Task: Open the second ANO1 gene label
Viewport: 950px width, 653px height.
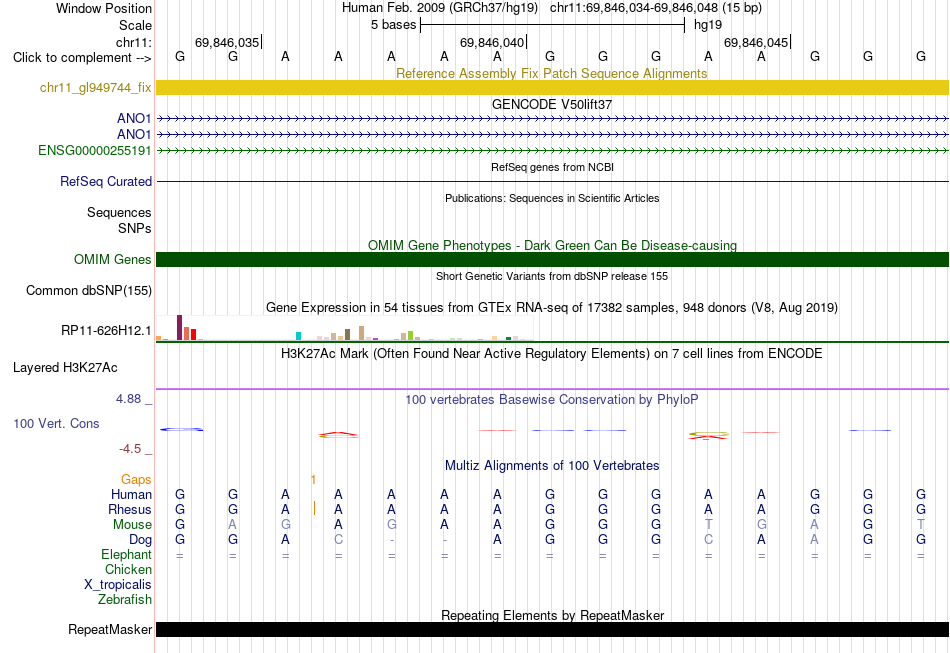Action: (x=134, y=134)
